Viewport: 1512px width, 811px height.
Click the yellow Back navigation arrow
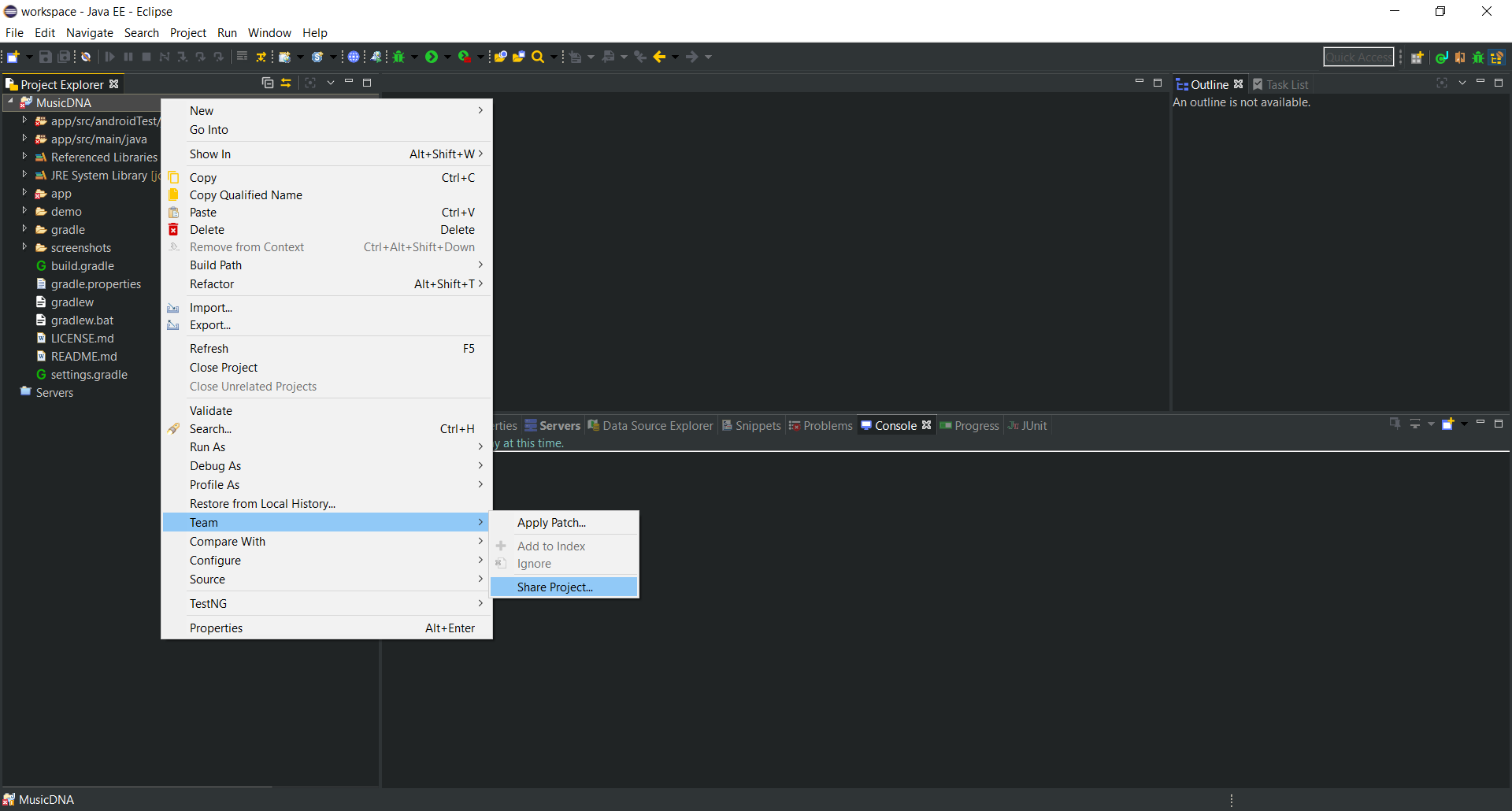[x=659, y=57]
